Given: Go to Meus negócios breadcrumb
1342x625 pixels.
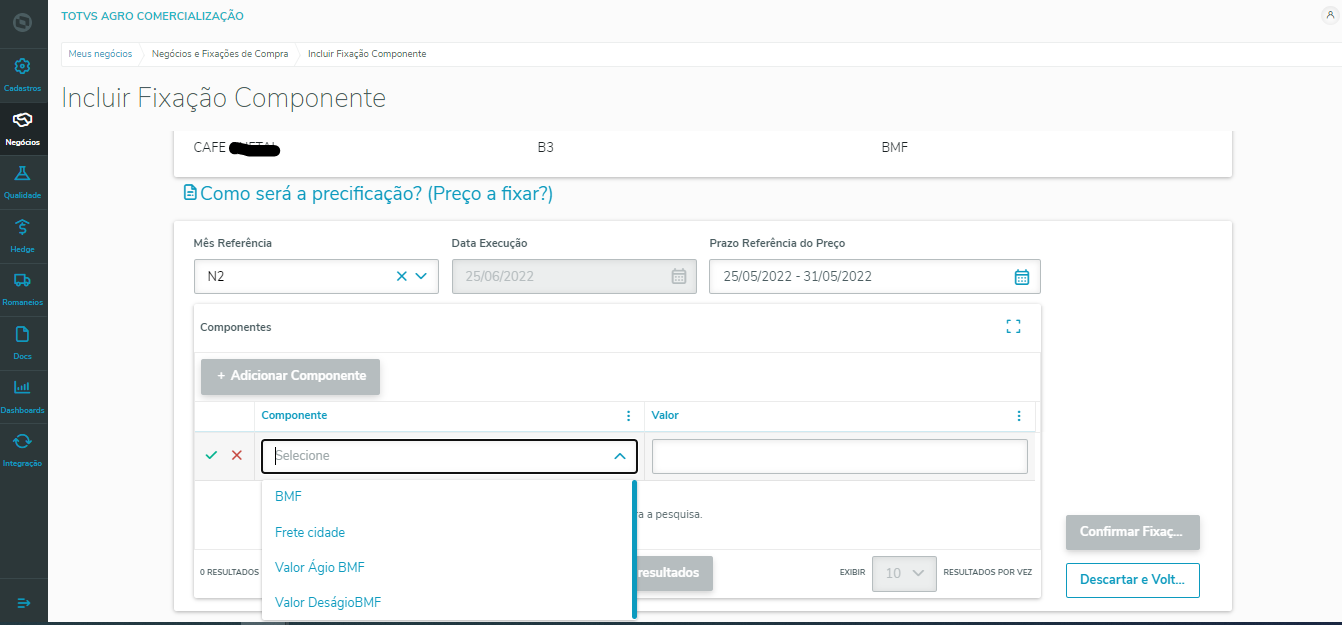Looking at the screenshot, I should tap(100, 54).
